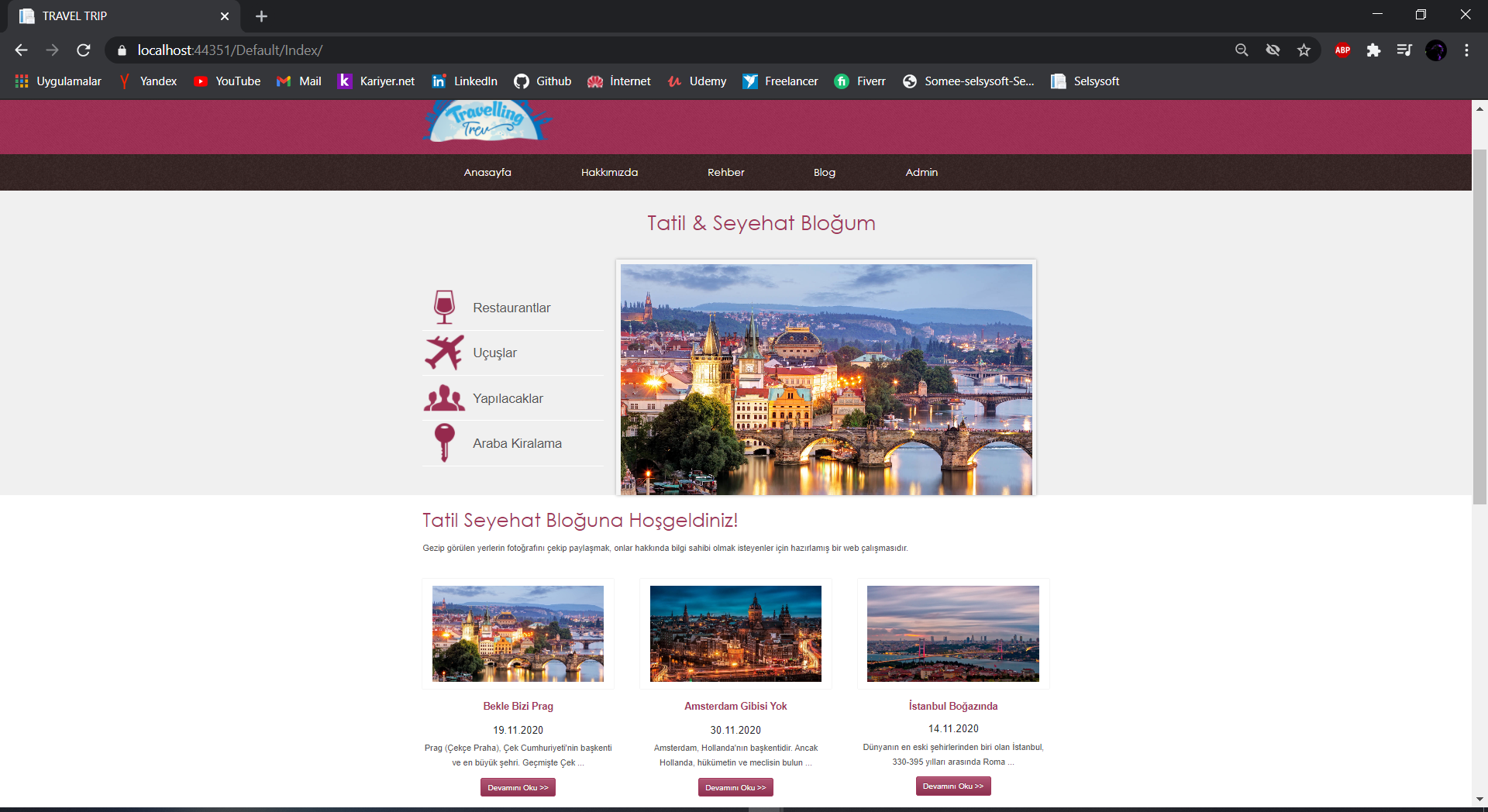
Task: Toggle the crossed-out eye icon
Action: point(1273,50)
